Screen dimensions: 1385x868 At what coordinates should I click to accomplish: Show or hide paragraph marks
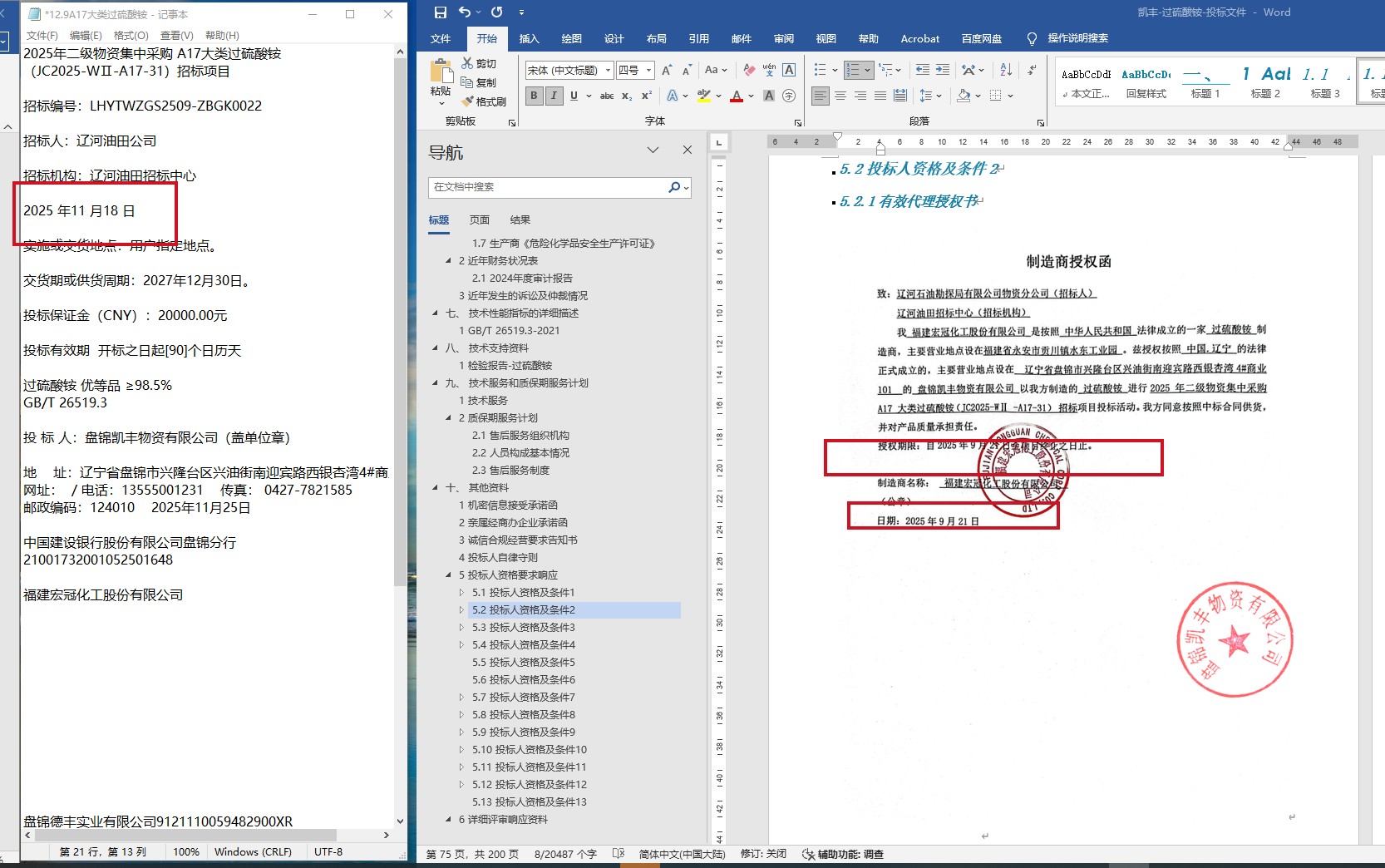point(1032,71)
